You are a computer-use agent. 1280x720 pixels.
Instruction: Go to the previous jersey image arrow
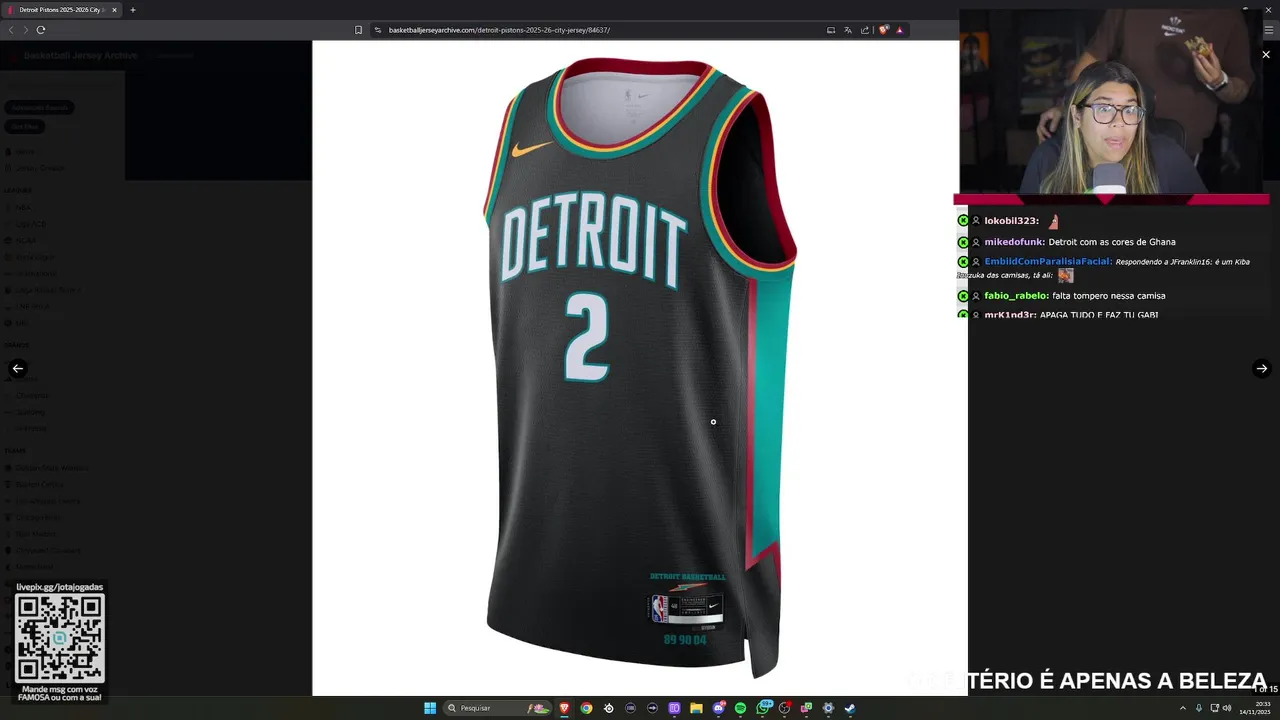pos(17,368)
